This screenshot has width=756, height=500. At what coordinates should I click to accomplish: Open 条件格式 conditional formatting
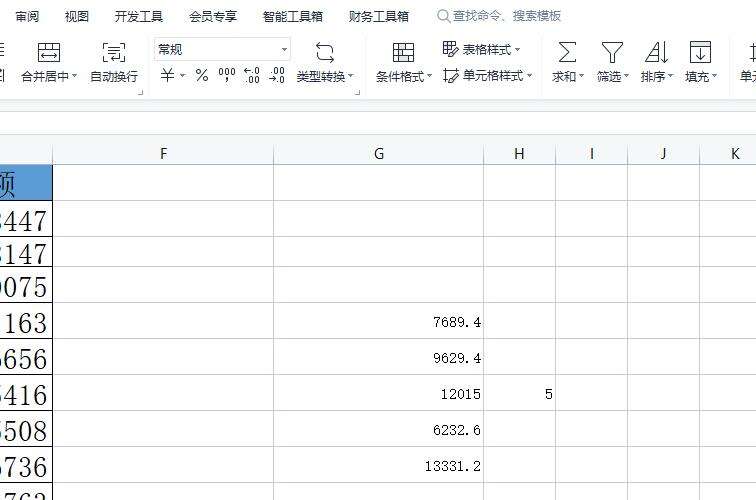[404, 63]
